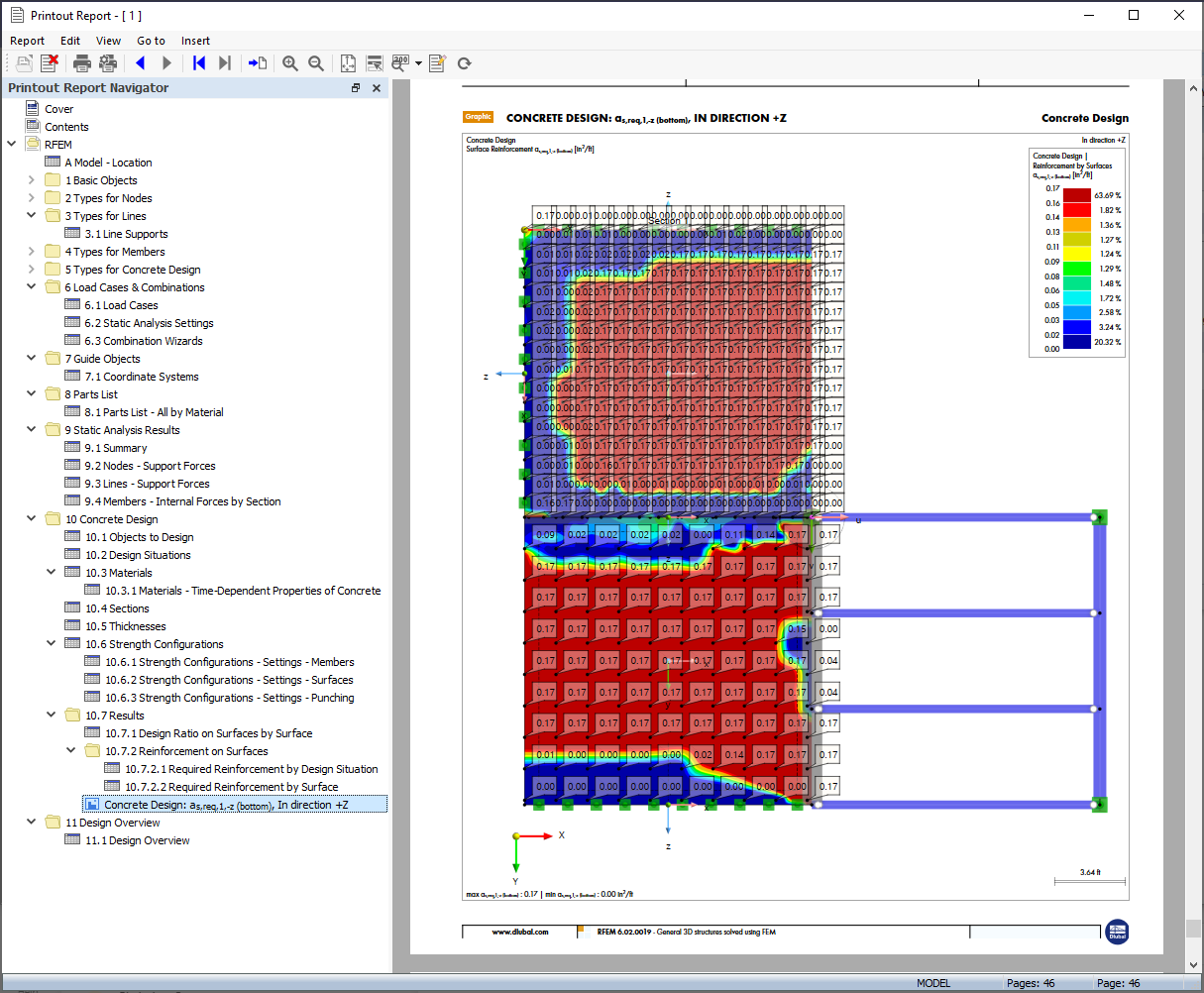Open the zoom percentage dropdown arrow
The image size is (1204, 993).
(418, 64)
